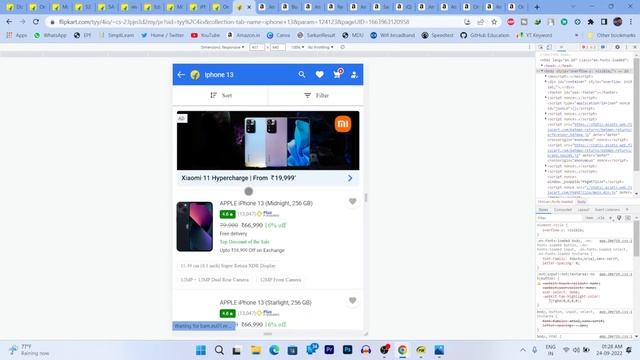Reload the Flipkart page
Viewport: 640px width, 360px height.
36,22
